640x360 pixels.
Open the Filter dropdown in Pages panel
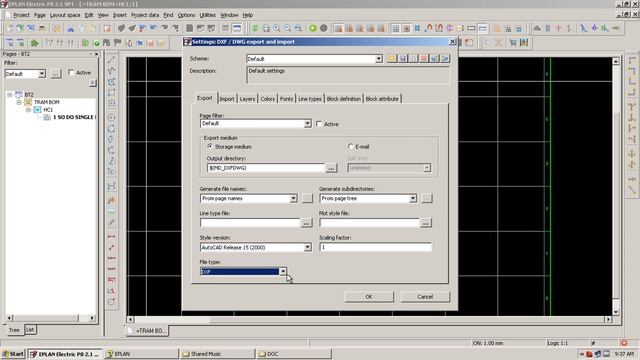pos(42,74)
